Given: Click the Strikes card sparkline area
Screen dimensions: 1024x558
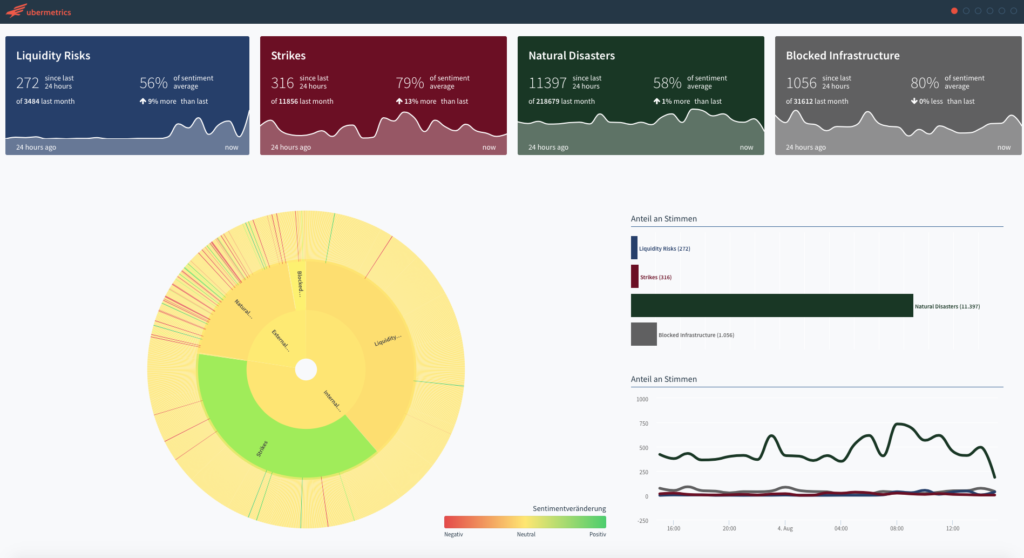Looking at the screenshot, I should tap(383, 133).
